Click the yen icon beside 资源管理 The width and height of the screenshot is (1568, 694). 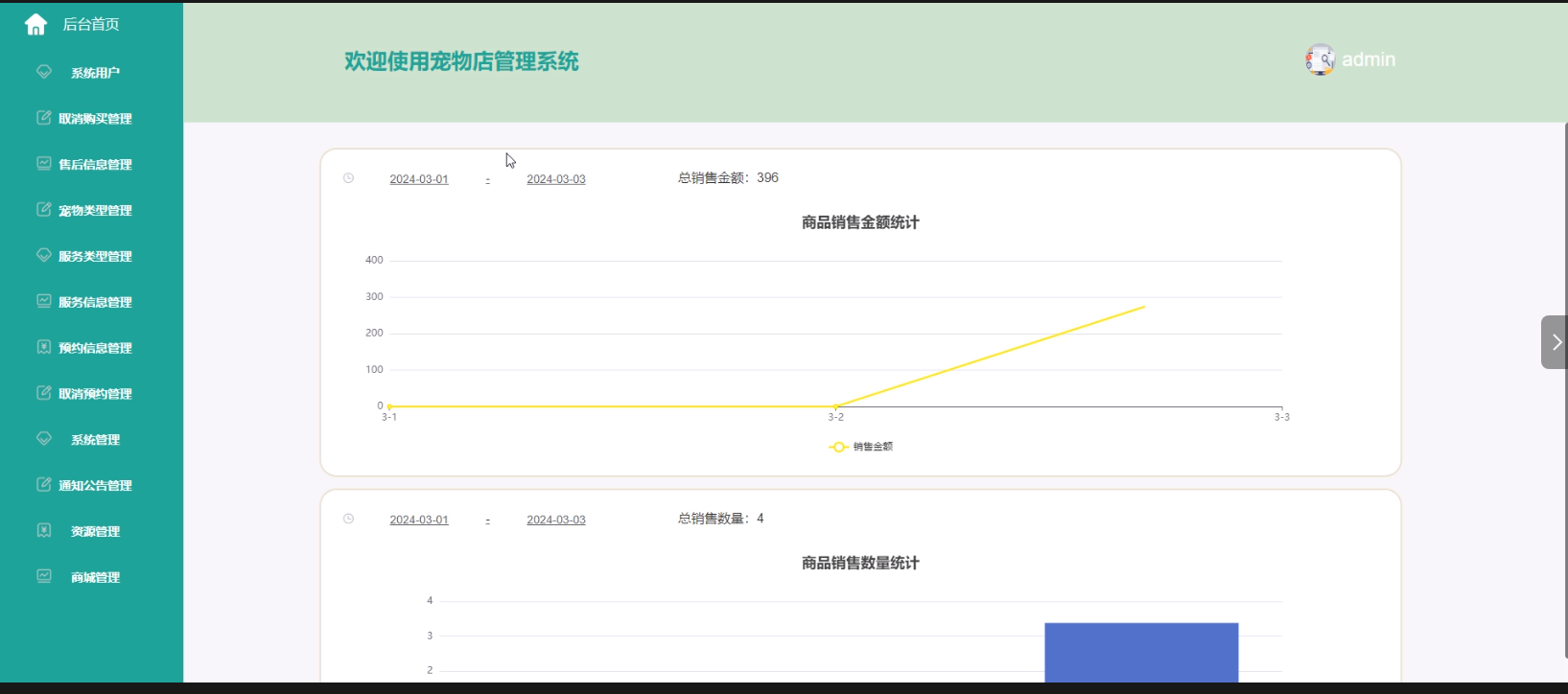(x=44, y=530)
